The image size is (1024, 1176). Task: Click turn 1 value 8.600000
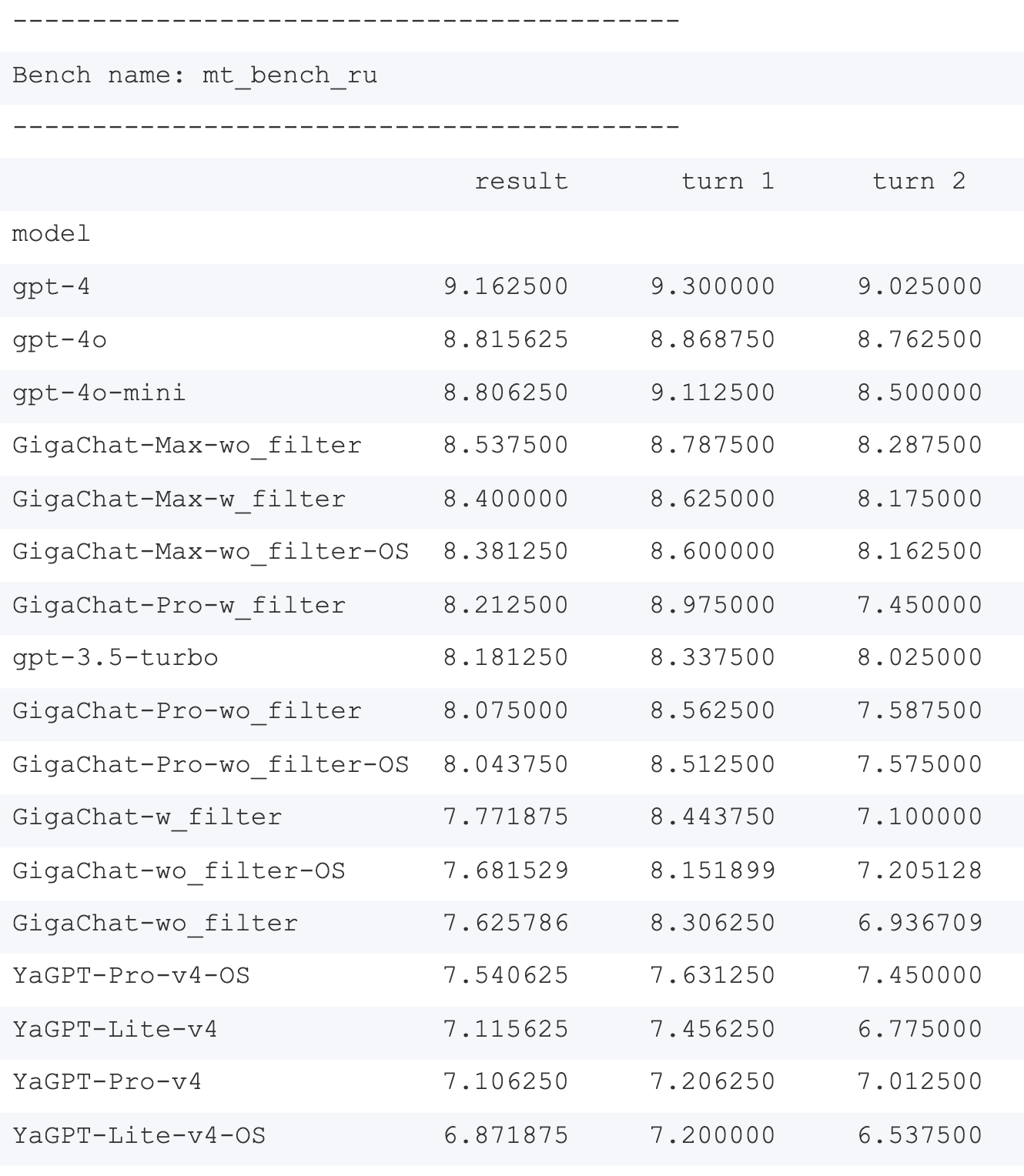click(713, 552)
